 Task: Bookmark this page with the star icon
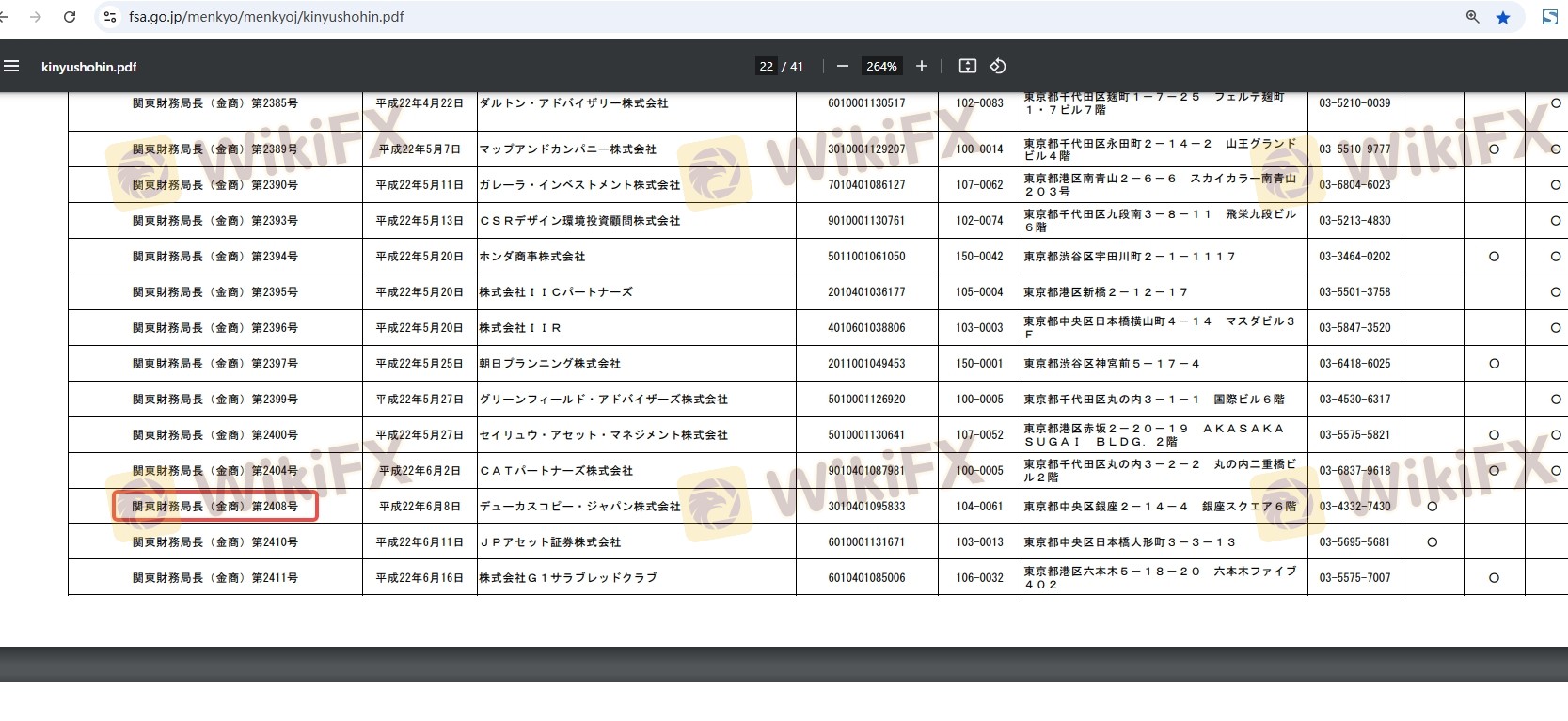coord(1503,17)
